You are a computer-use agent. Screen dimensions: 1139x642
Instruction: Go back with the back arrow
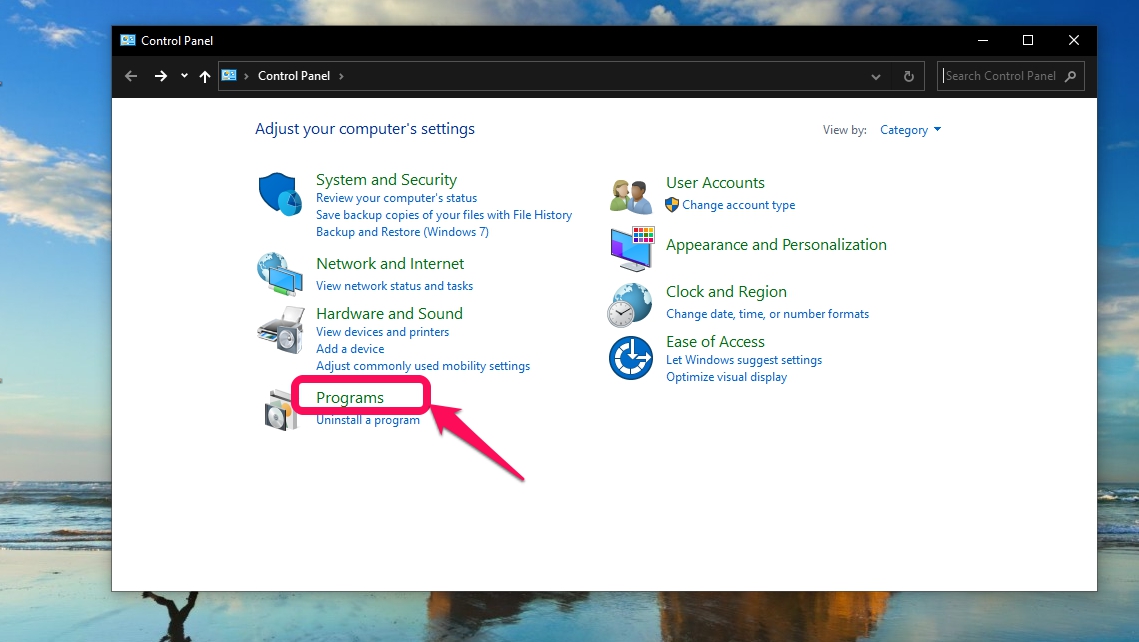pyautogui.click(x=131, y=76)
